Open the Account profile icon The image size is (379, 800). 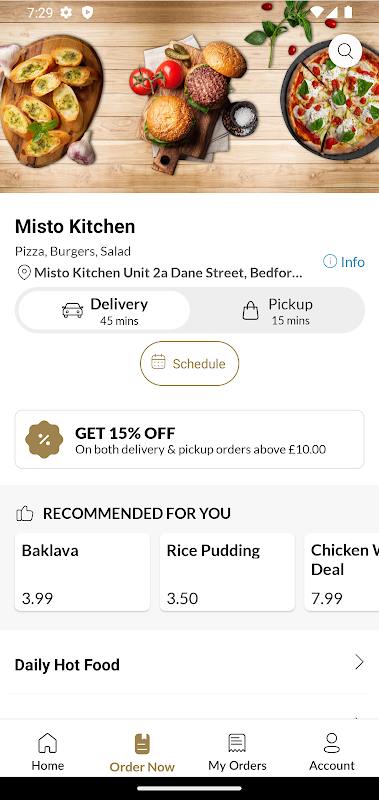[x=332, y=743]
